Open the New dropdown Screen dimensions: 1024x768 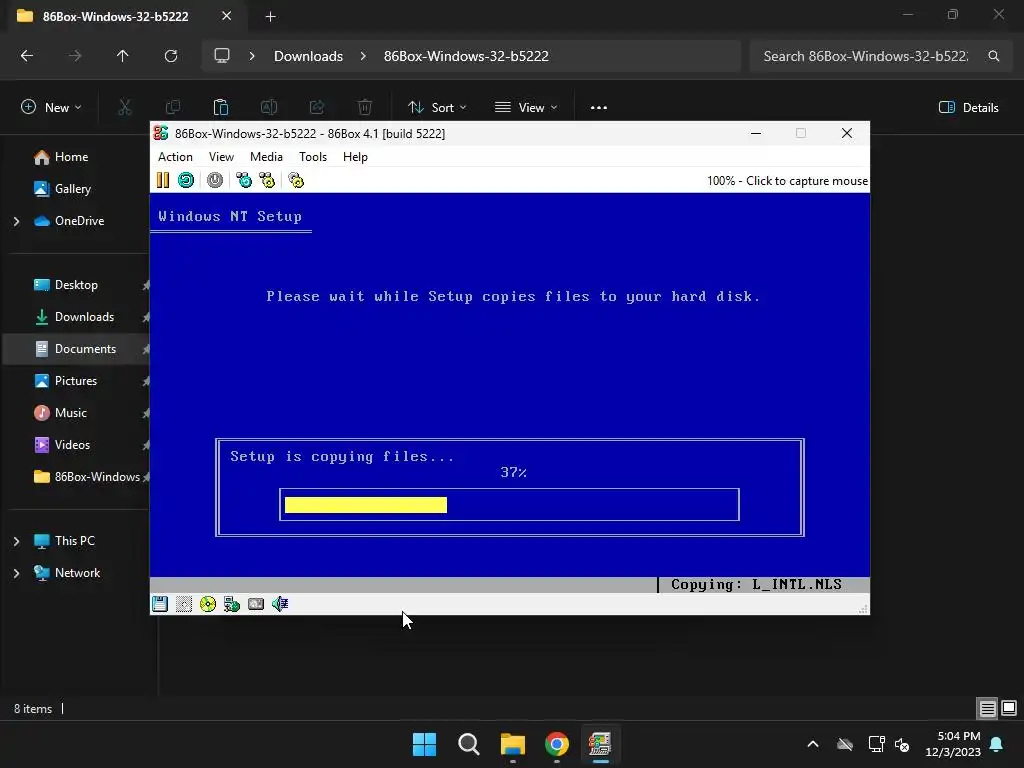pos(51,107)
